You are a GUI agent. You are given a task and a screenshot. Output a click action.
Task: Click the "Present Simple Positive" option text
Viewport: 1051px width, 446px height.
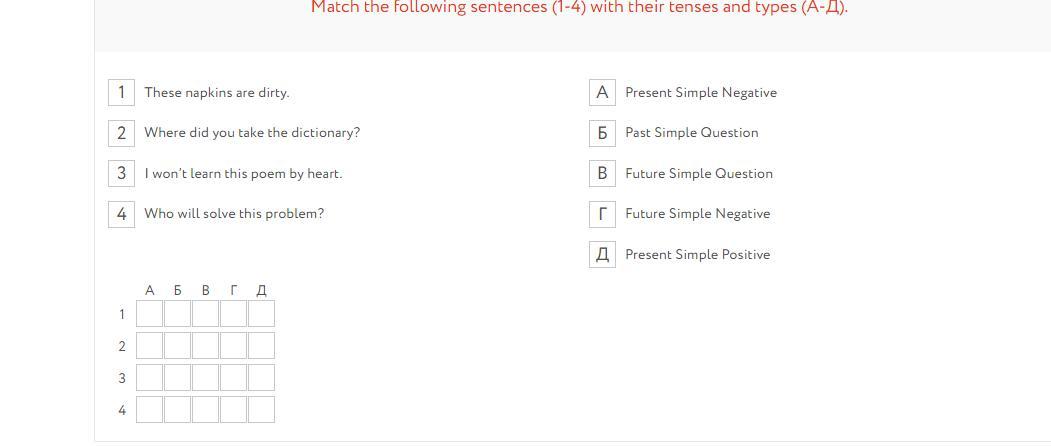click(698, 255)
